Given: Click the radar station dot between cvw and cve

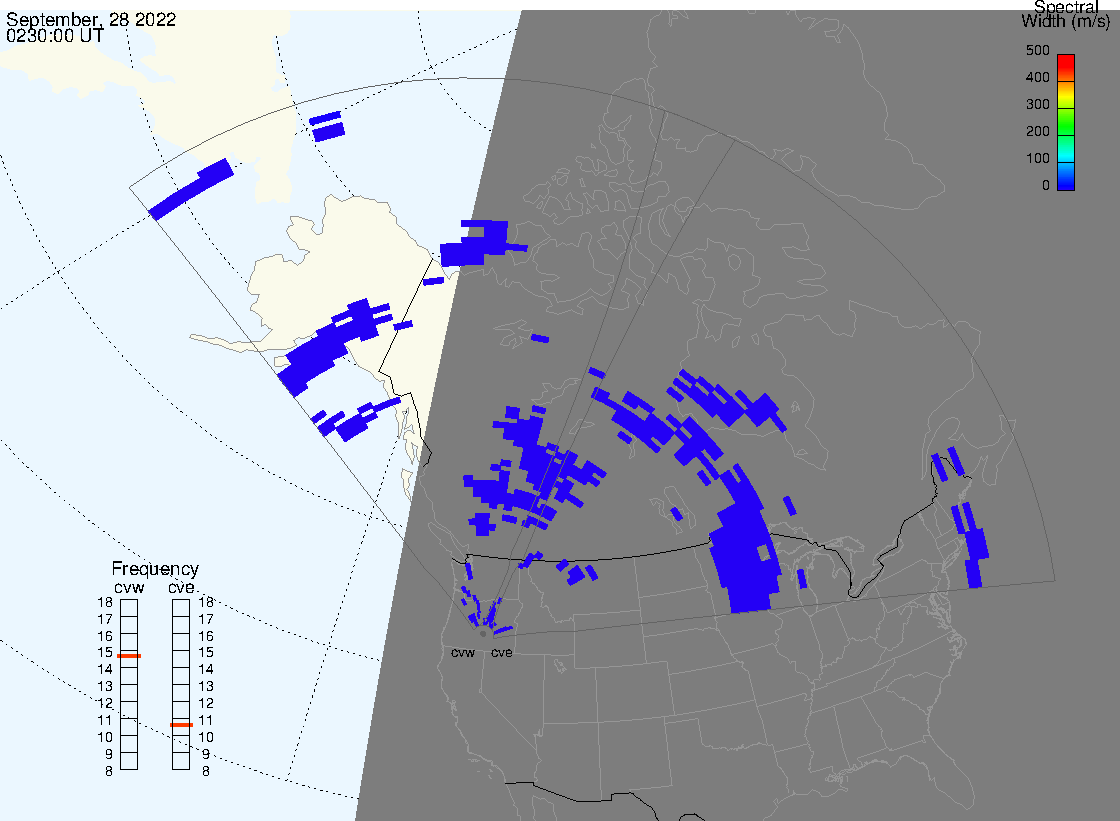Looking at the screenshot, I should tap(483, 634).
